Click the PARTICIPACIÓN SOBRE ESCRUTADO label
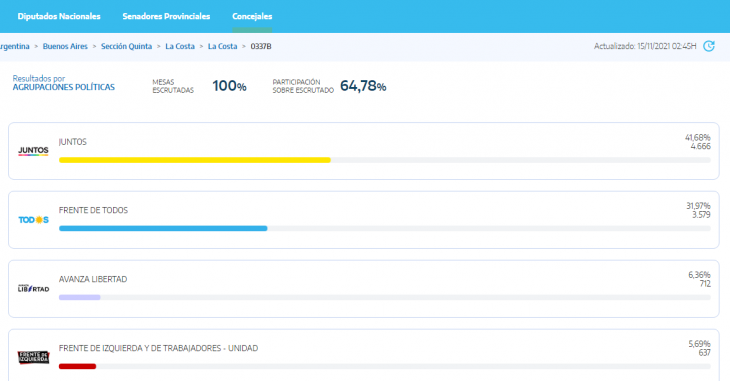Screen dimensions: 730x381 (x=303, y=86)
